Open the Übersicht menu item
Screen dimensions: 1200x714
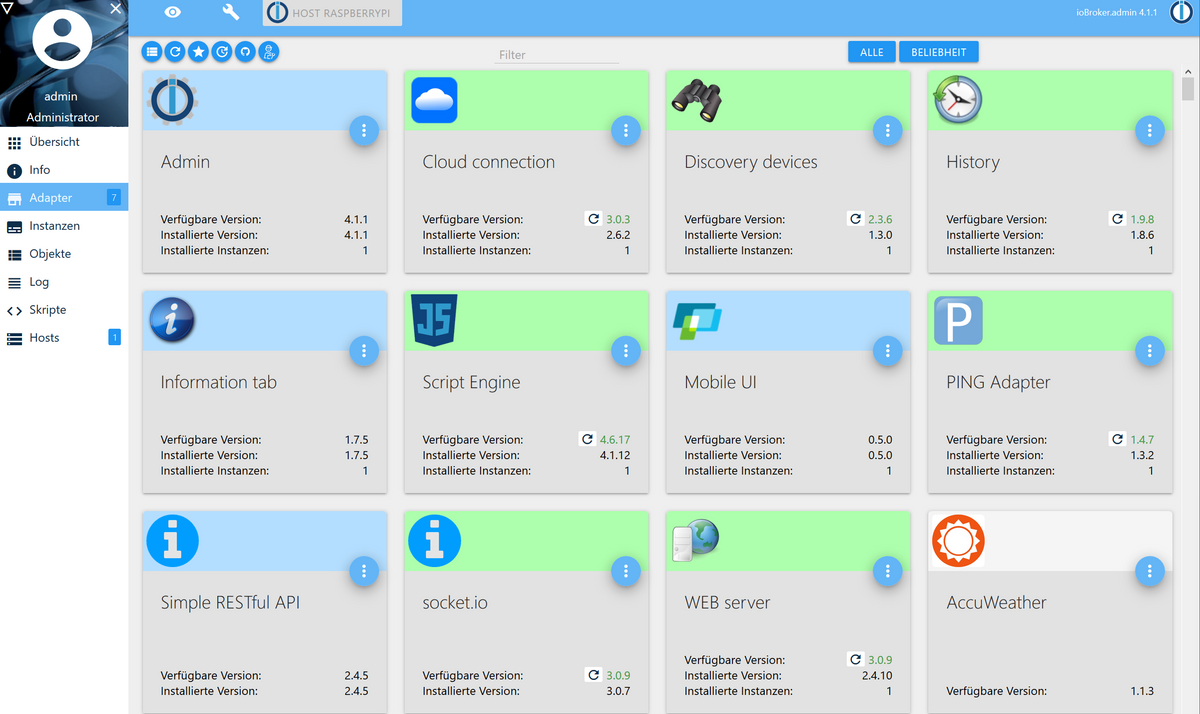(x=64, y=142)
